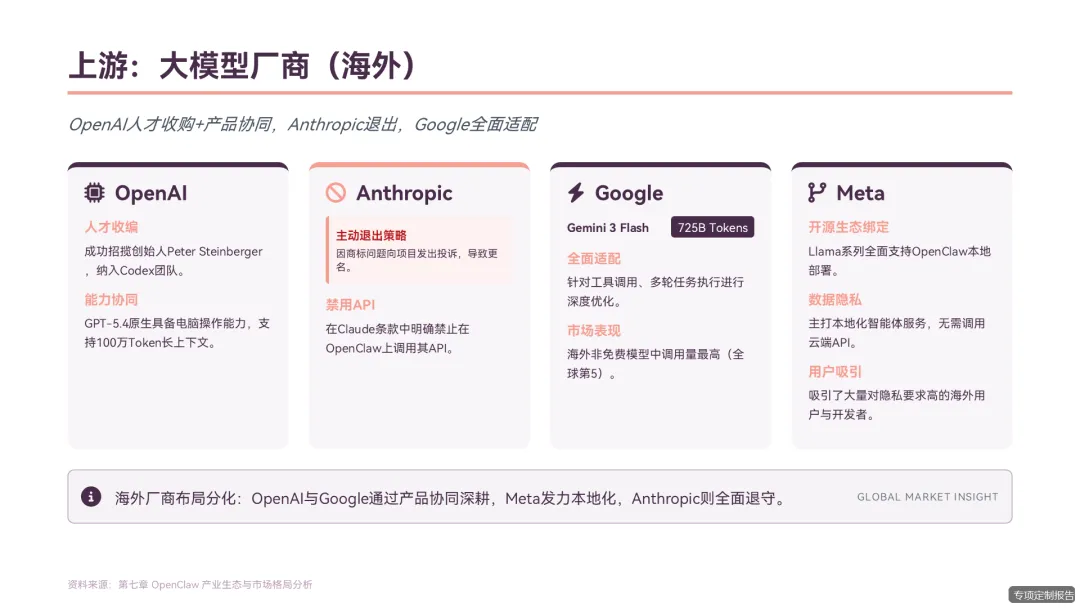Click the 能力协同 subheading
Viewport: 1080px width, 608px height.
tap(111, 300)
